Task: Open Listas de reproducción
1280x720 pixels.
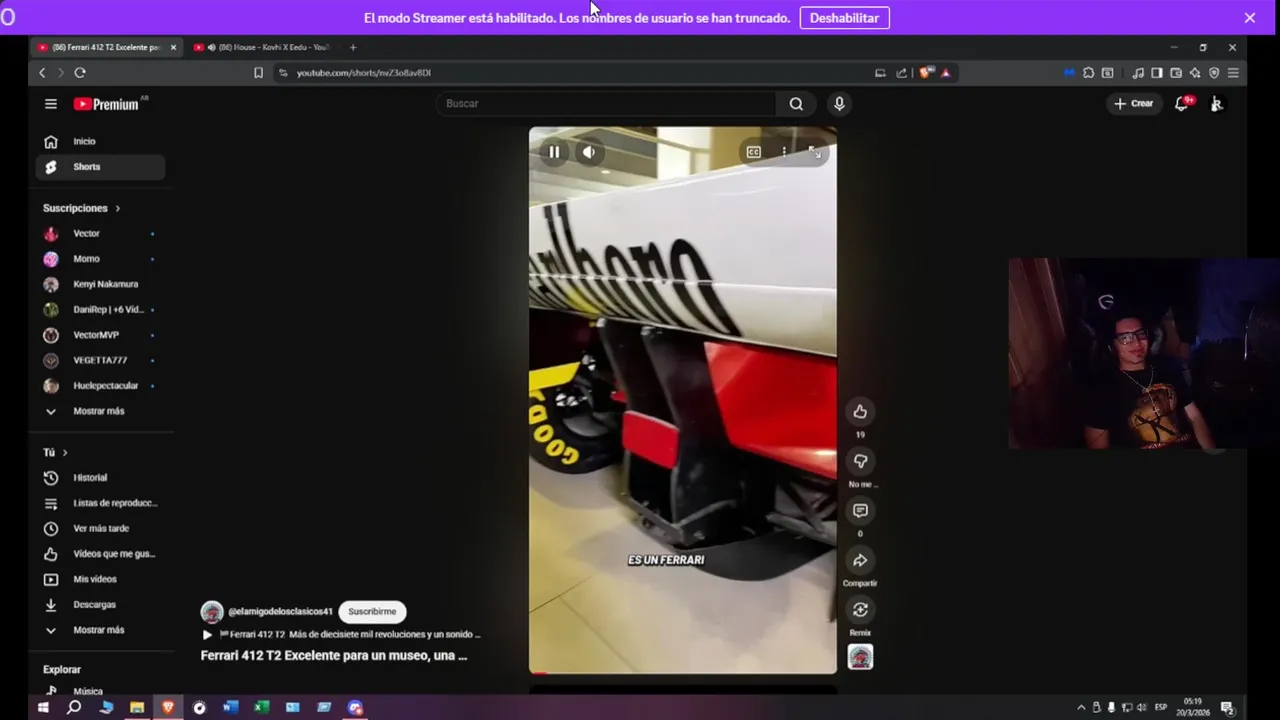Action: 100,503
